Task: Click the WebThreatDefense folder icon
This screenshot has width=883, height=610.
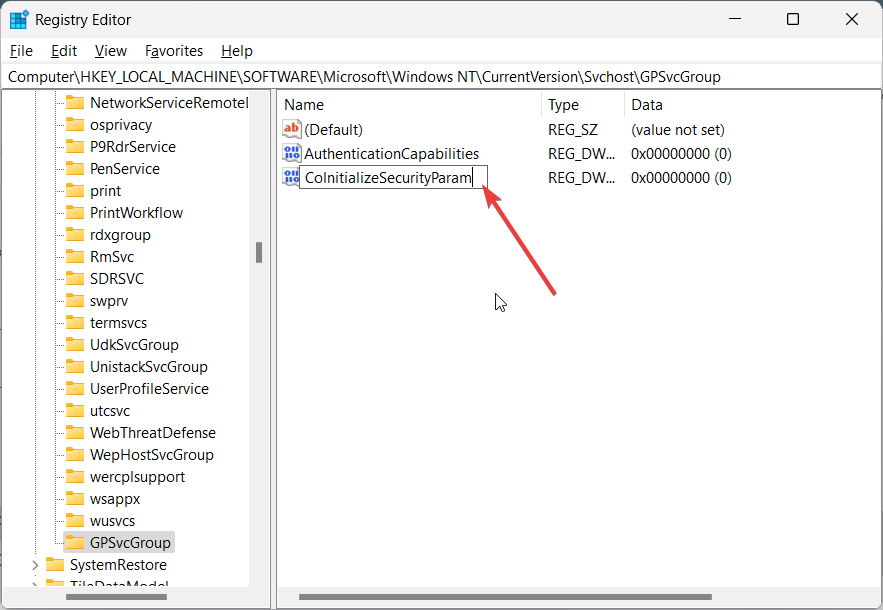Action: (x=74, y=432)
